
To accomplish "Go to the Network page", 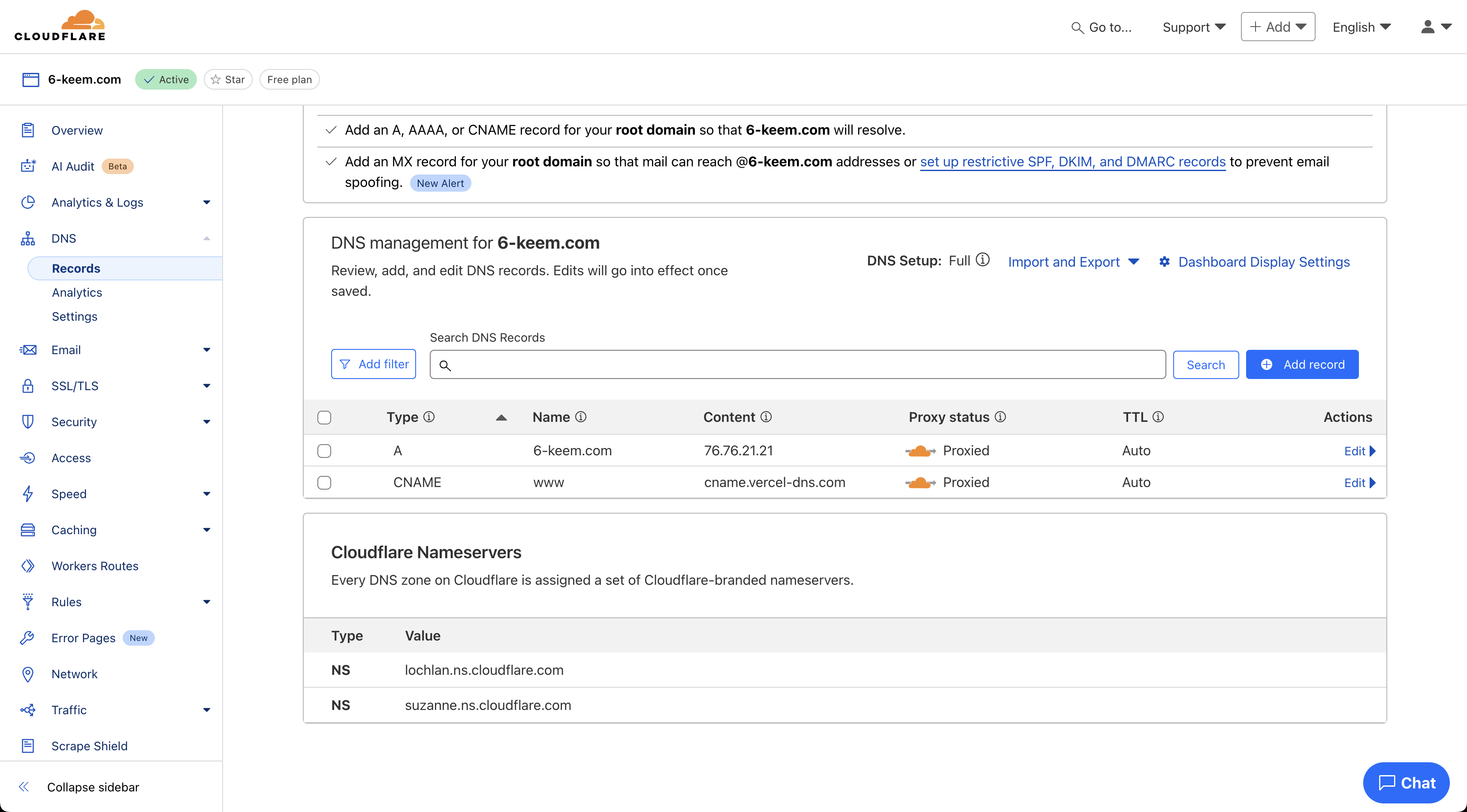I will point(75,674).
